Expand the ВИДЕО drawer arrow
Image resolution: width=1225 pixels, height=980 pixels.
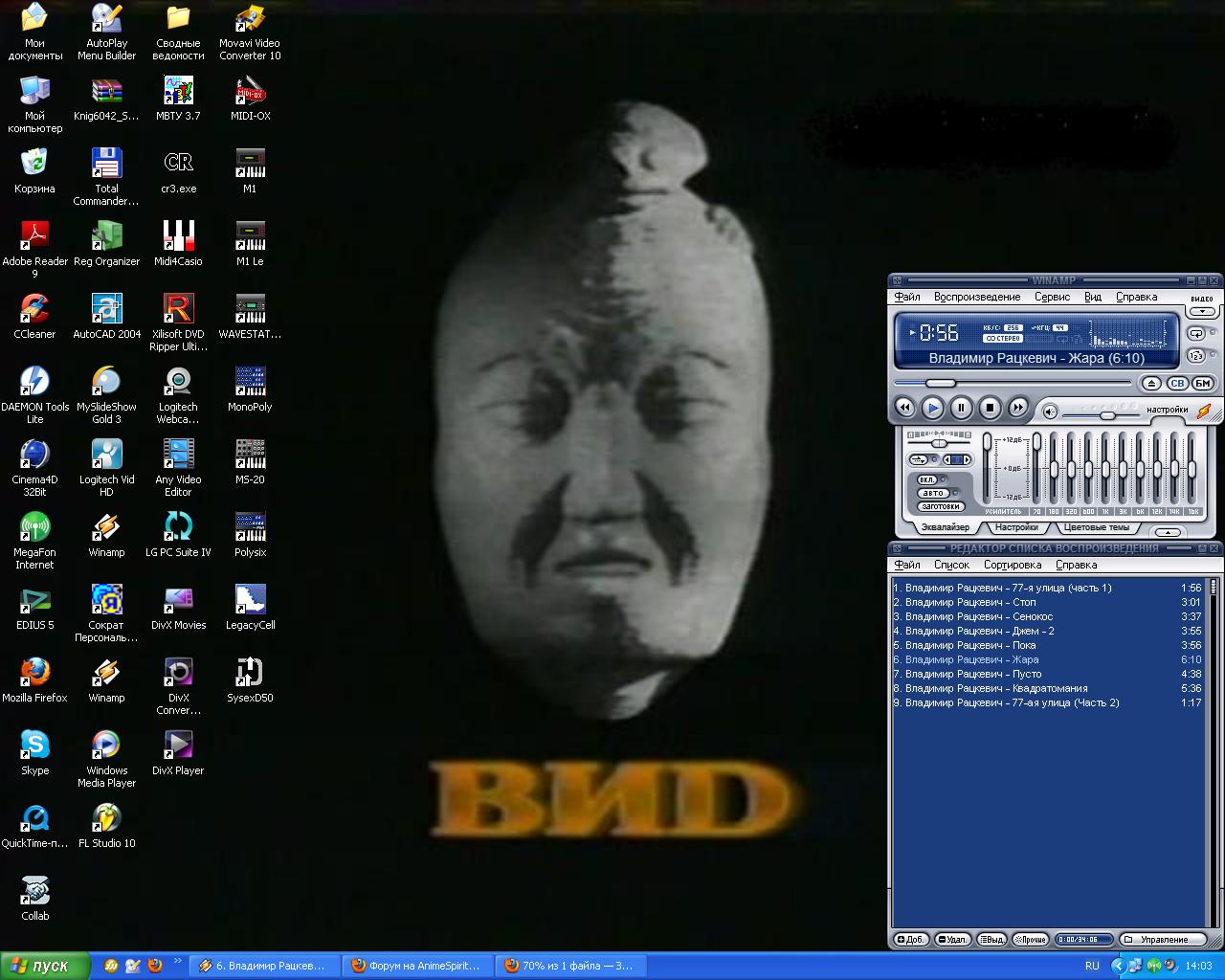coord(1202,311)
